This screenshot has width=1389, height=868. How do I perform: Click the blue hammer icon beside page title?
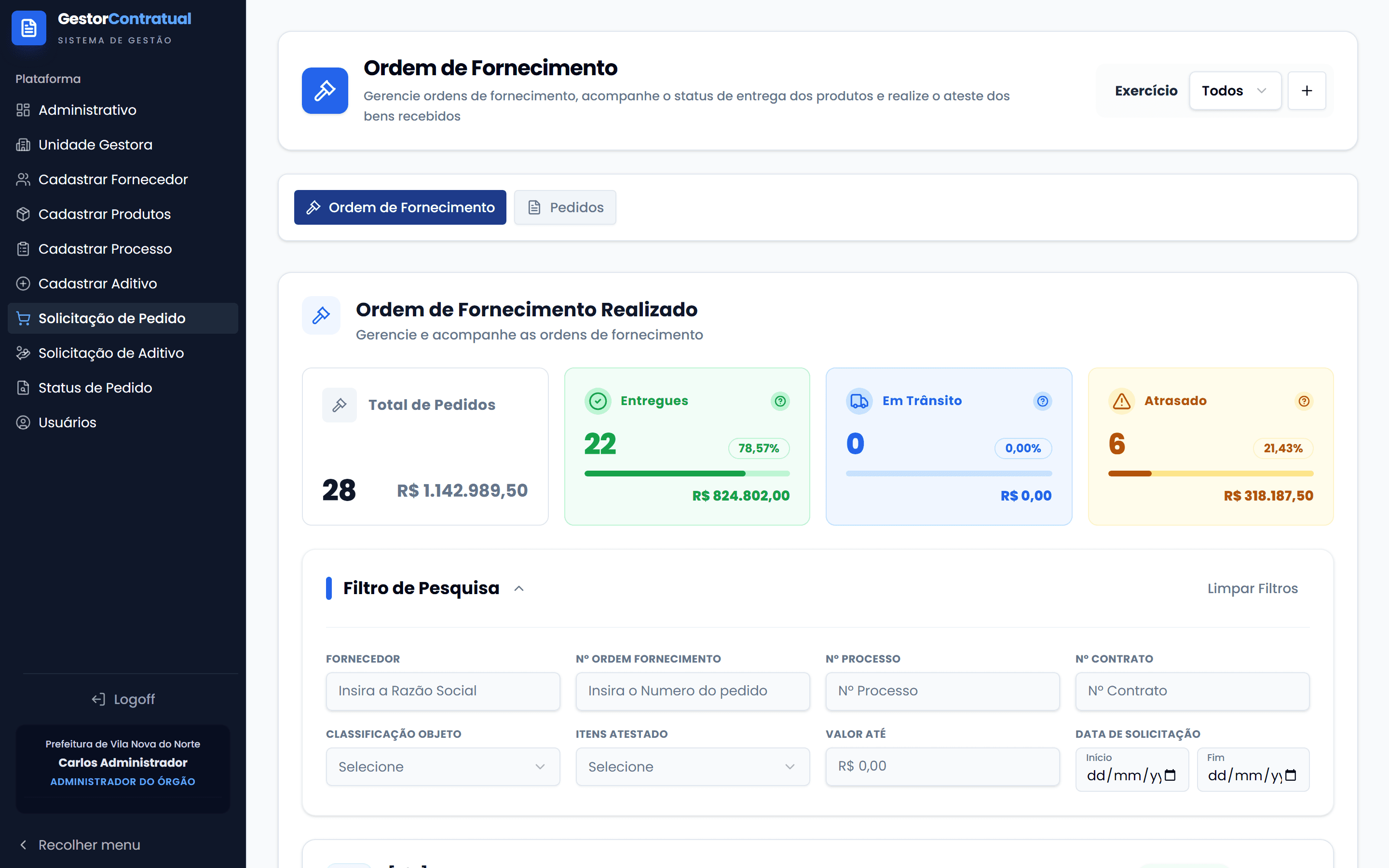coord(325,91)
